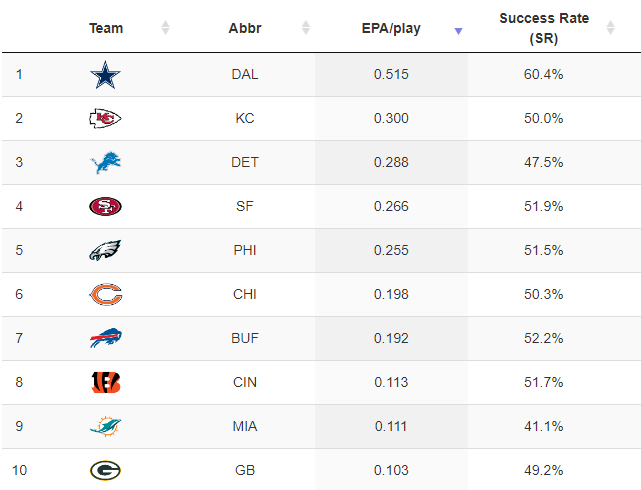Click the San Francisco 49ers logo
The height and width of the screenshot is (490, 641).
click(x=105, y=206)
